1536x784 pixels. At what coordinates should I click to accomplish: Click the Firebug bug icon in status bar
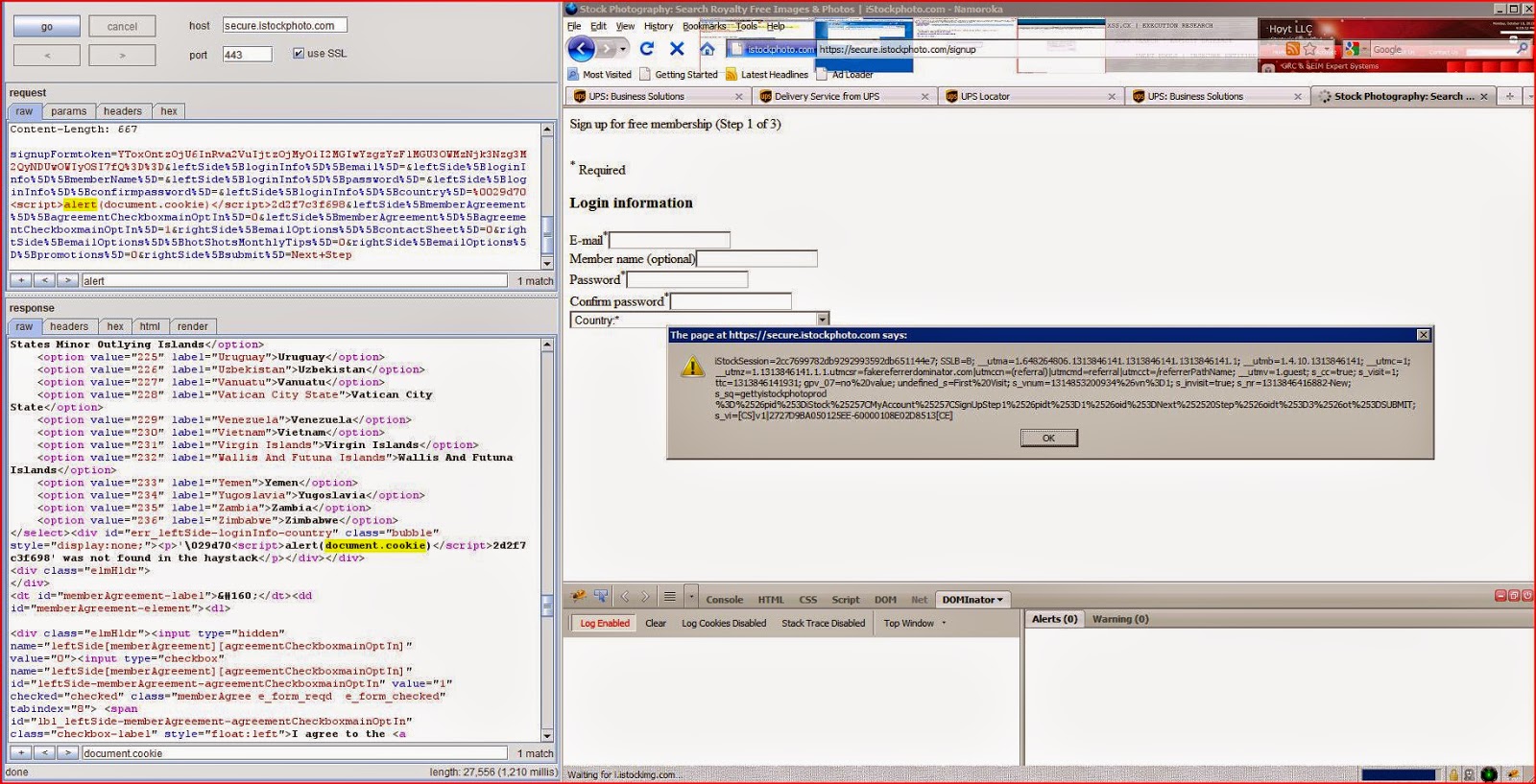(x=1514, y=774)
